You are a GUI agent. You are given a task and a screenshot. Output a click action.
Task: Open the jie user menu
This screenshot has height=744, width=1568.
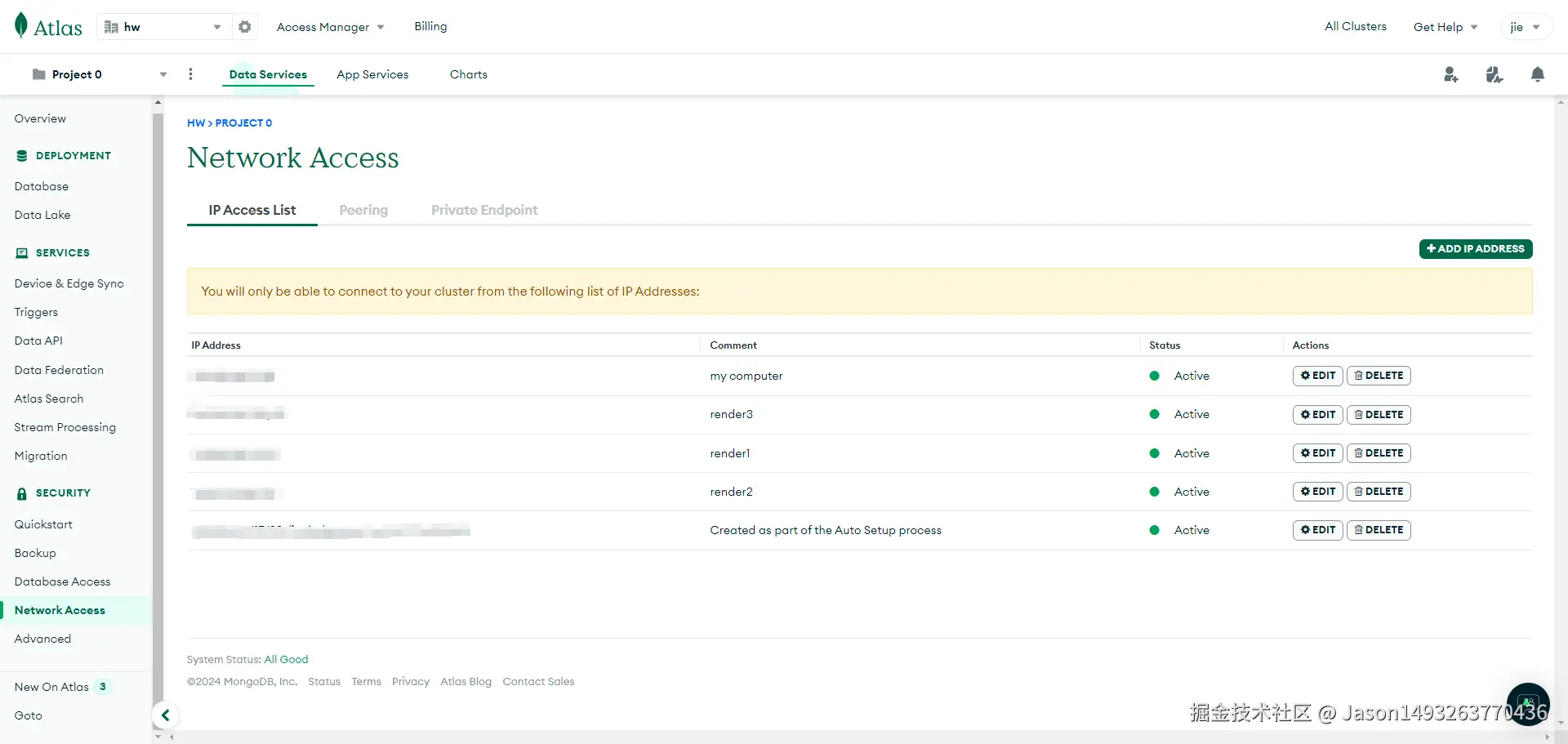tap(1525, 27)
